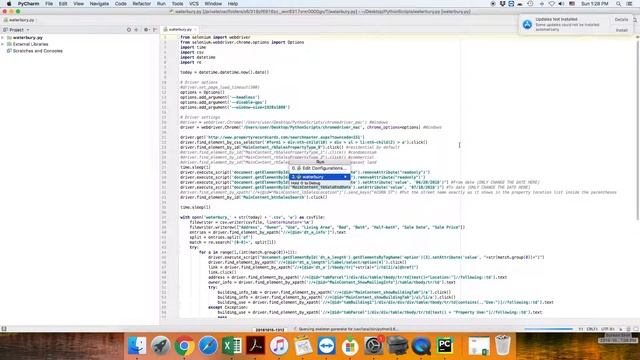Click the Time Machine icon in menu bar

(530, 4)
